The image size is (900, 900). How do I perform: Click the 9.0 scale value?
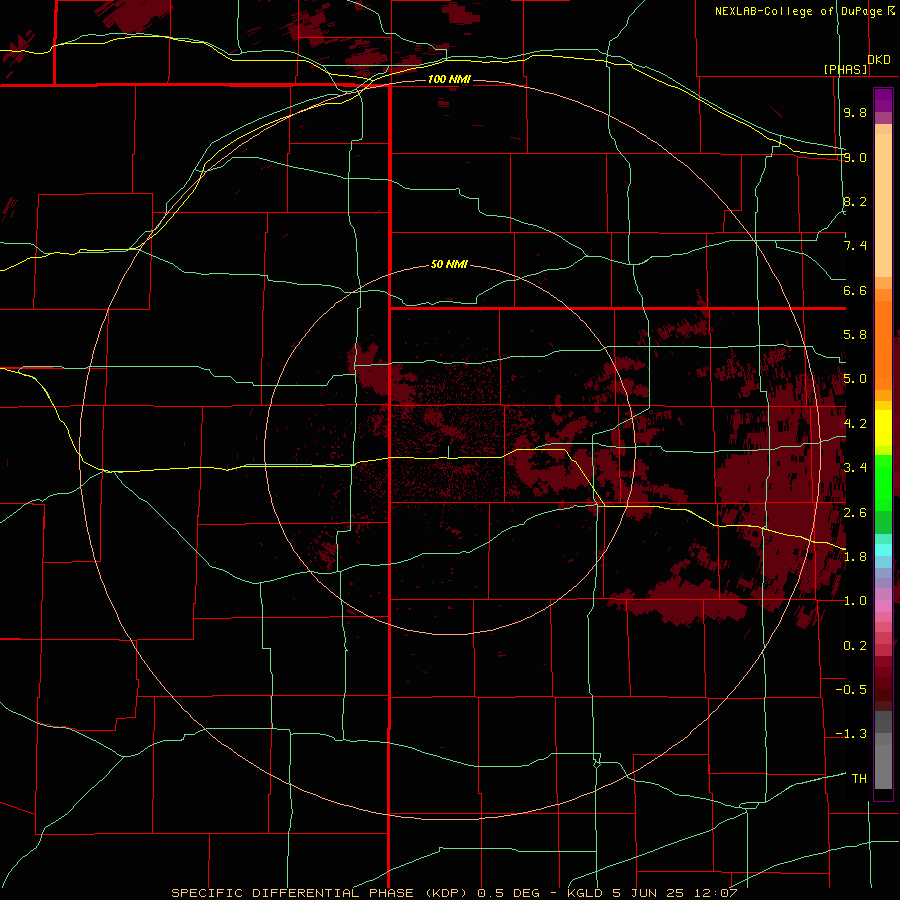click(x=855, y=157)
